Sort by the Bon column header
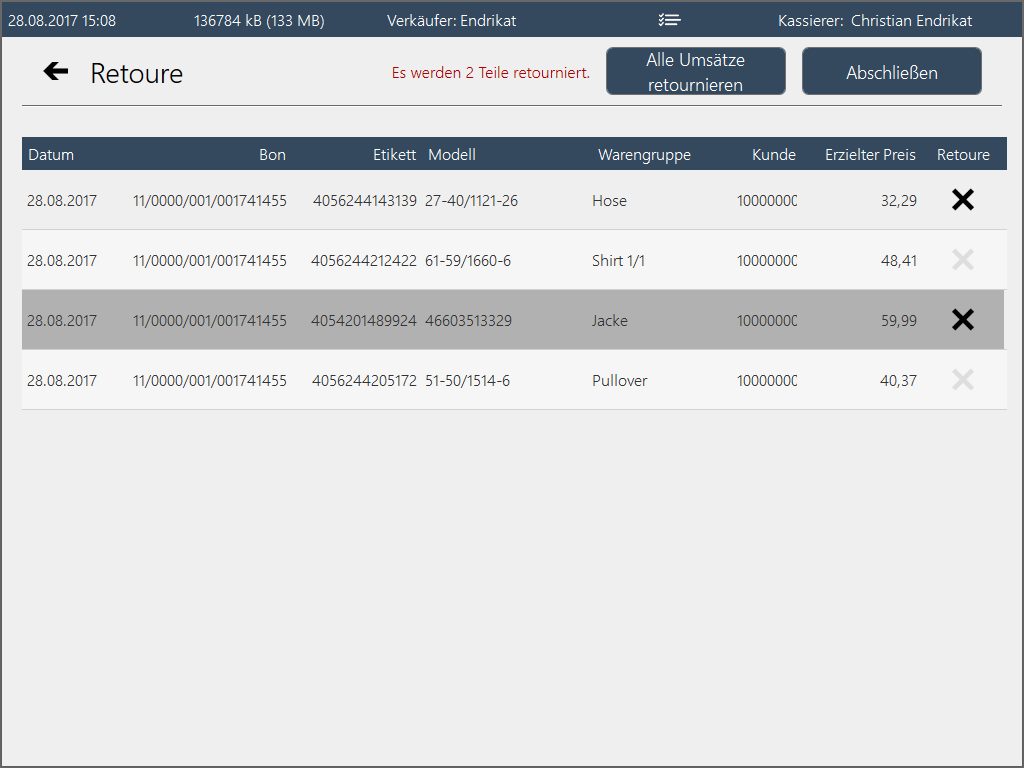Screen dimensions: 1024x768 click(272, 155)
